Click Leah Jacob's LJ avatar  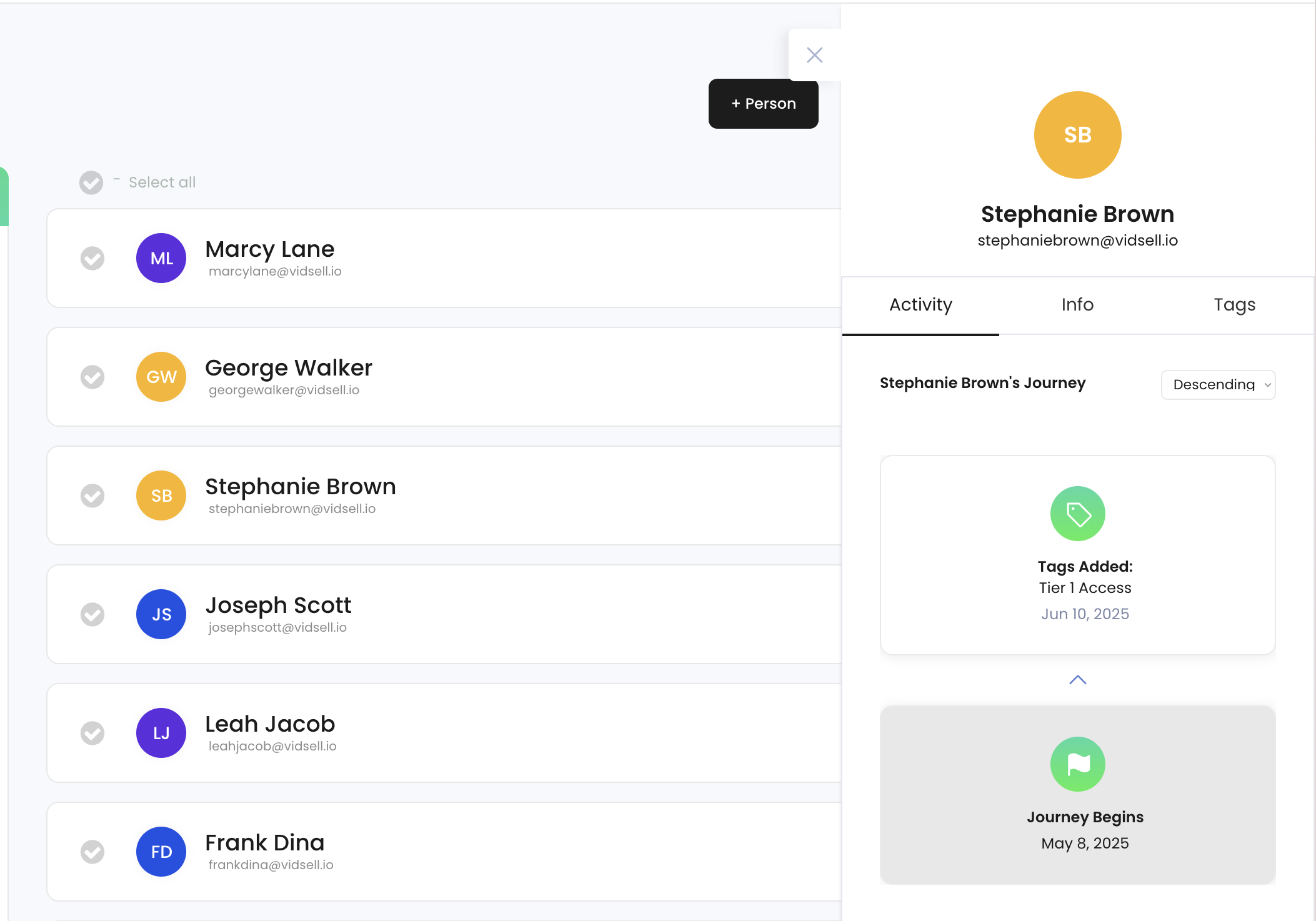pyautogui.click(x=161, y=732)
